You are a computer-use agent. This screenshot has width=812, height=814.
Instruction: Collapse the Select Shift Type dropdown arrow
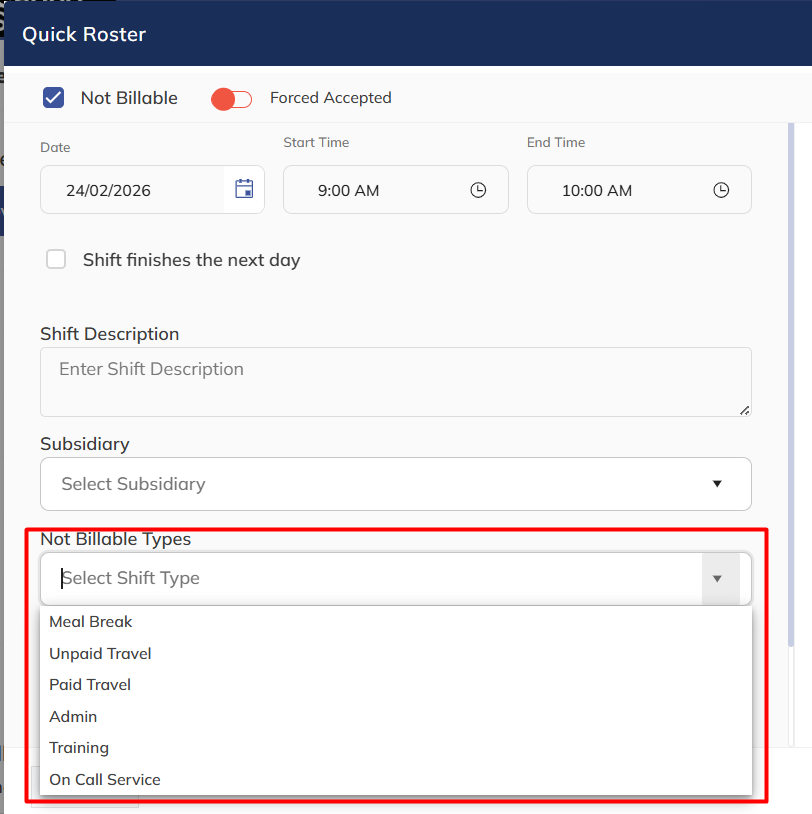click(x=717, y=579)
